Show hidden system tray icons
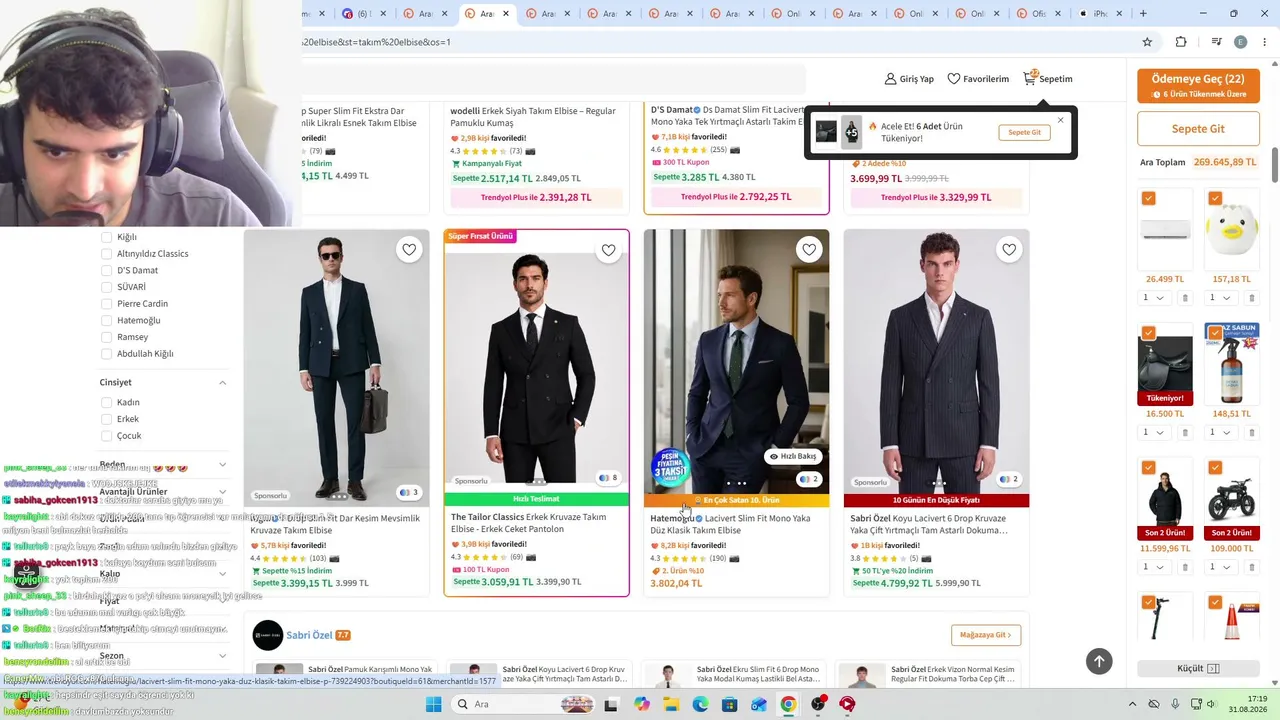 click(1131, 704)
